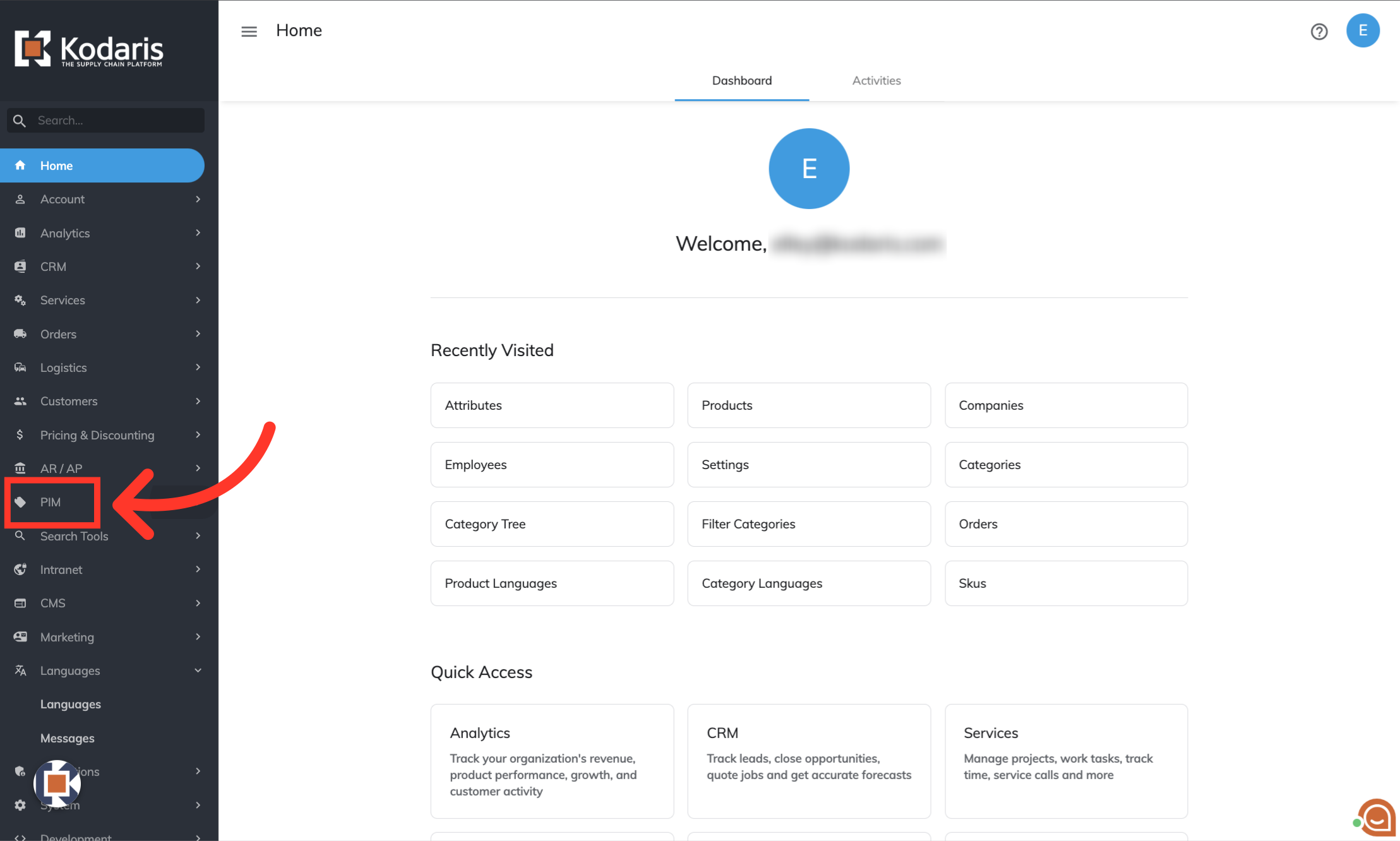Open recently visited Category Tree
This screenshot has height=841, width=1400.
point(551,524)
